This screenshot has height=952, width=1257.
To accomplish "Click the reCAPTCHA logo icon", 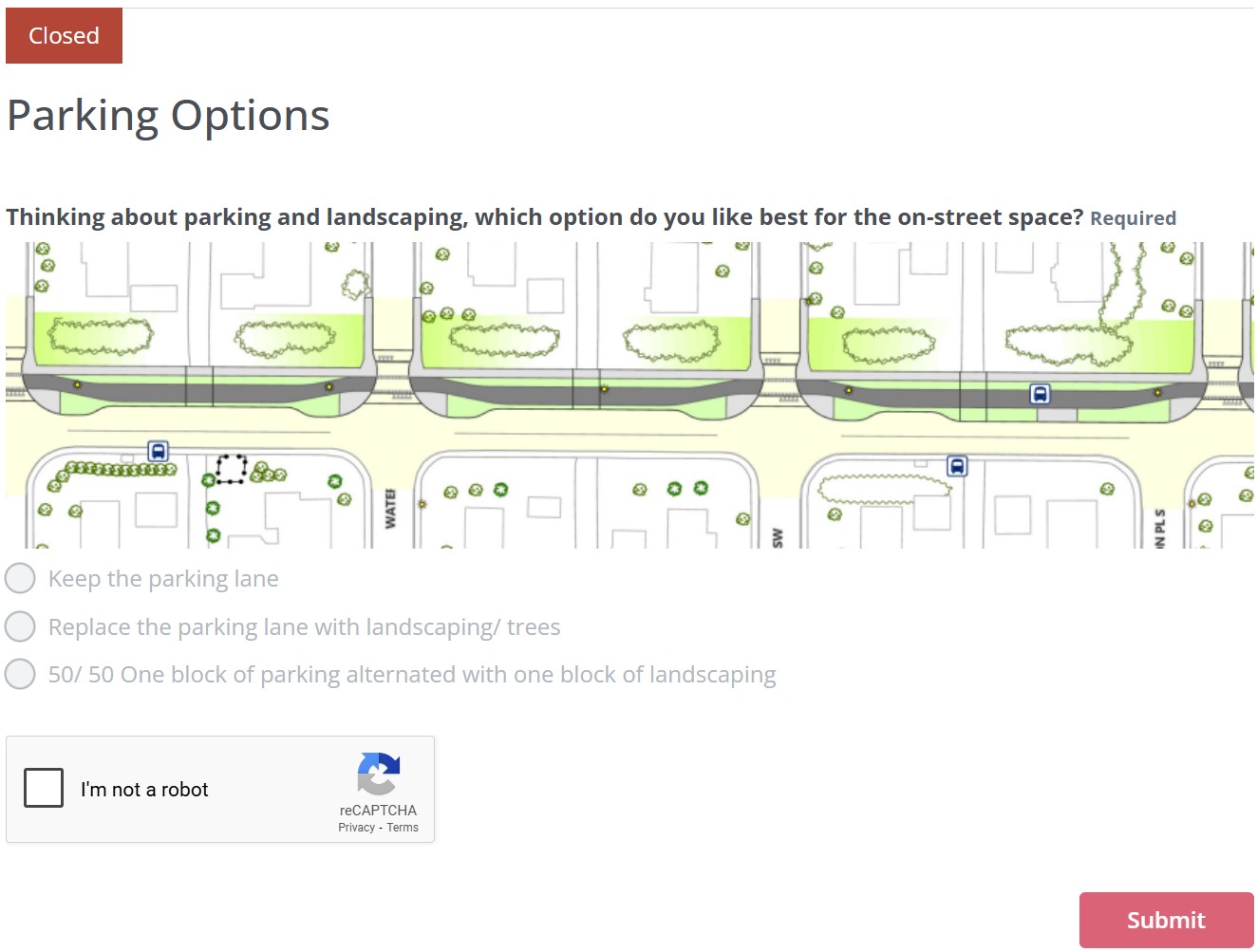I will coord(378,775).
